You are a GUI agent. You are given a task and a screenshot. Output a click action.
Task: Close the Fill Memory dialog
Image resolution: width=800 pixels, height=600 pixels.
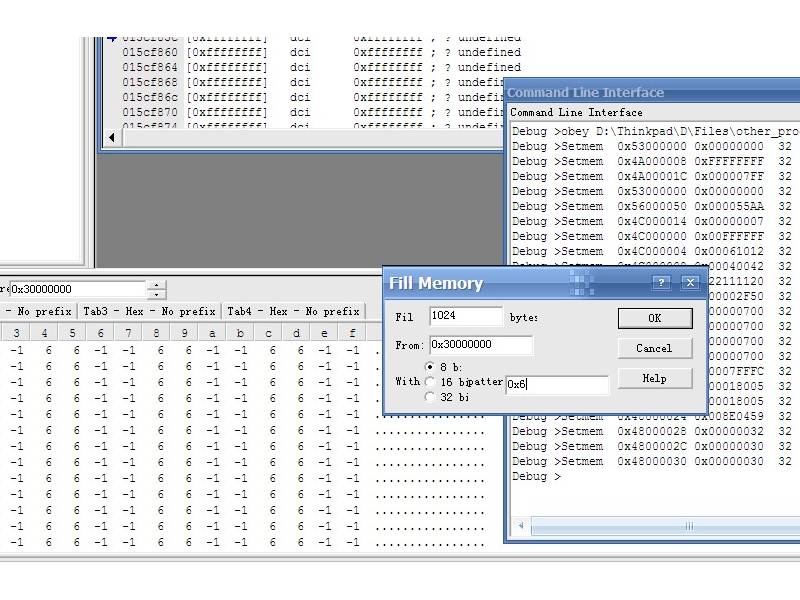(x=689, y=283)
